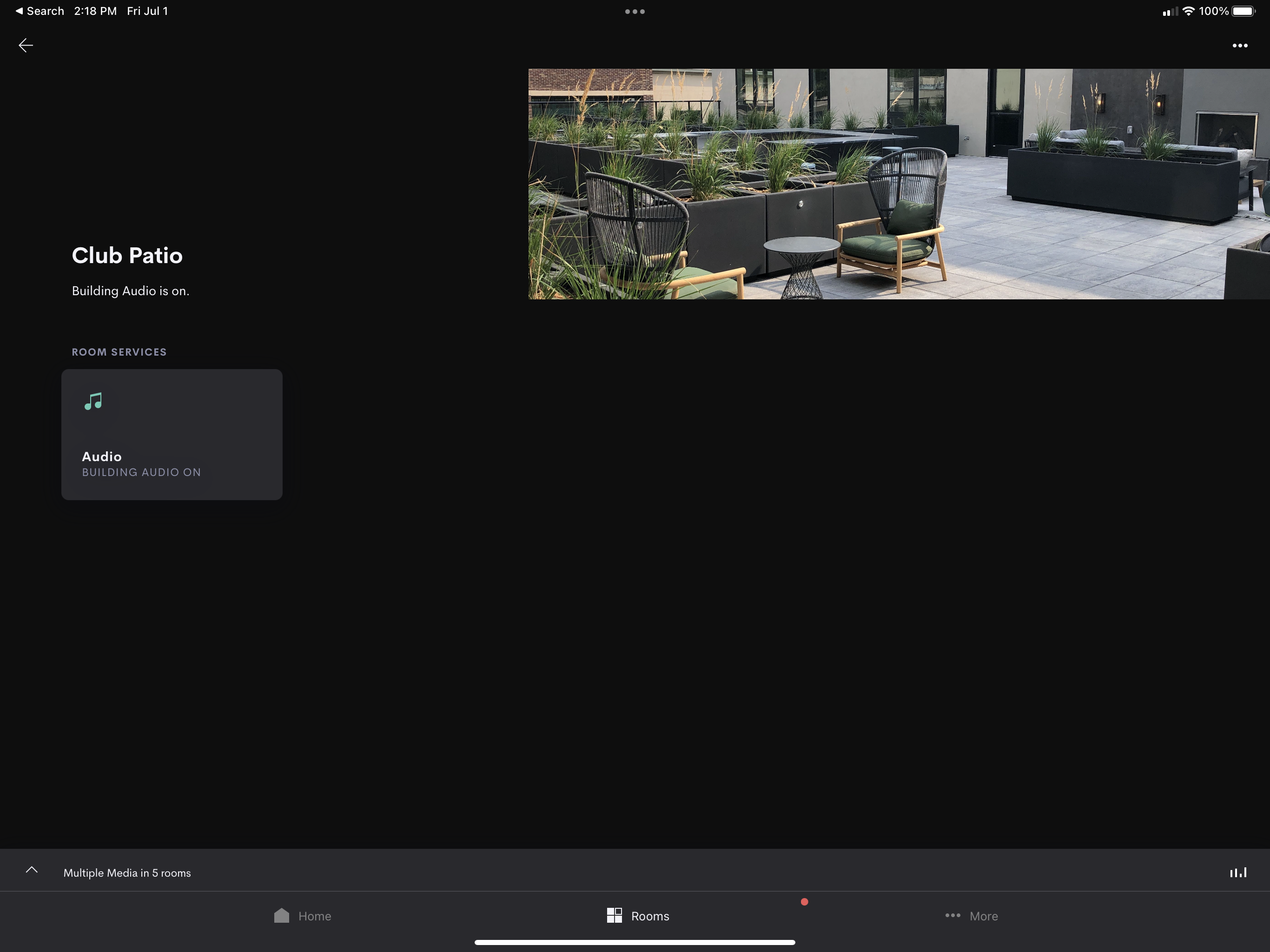The image size is (1270, 952).
Task: Open the three-dot options menu at top right
Action: pyautogui.click(x=1240, y=46)
